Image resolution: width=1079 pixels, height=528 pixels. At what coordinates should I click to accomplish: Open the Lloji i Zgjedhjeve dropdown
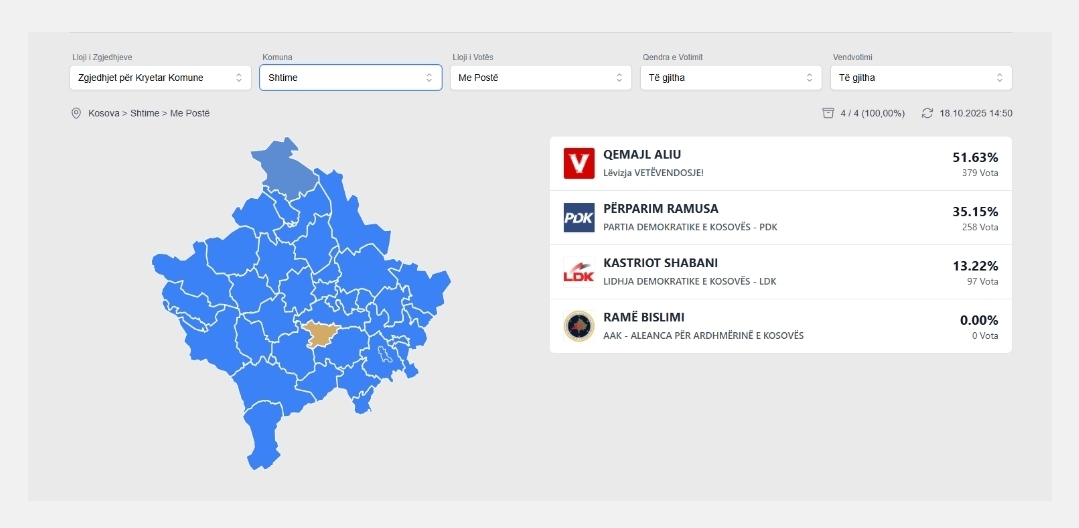coord(160,77)
